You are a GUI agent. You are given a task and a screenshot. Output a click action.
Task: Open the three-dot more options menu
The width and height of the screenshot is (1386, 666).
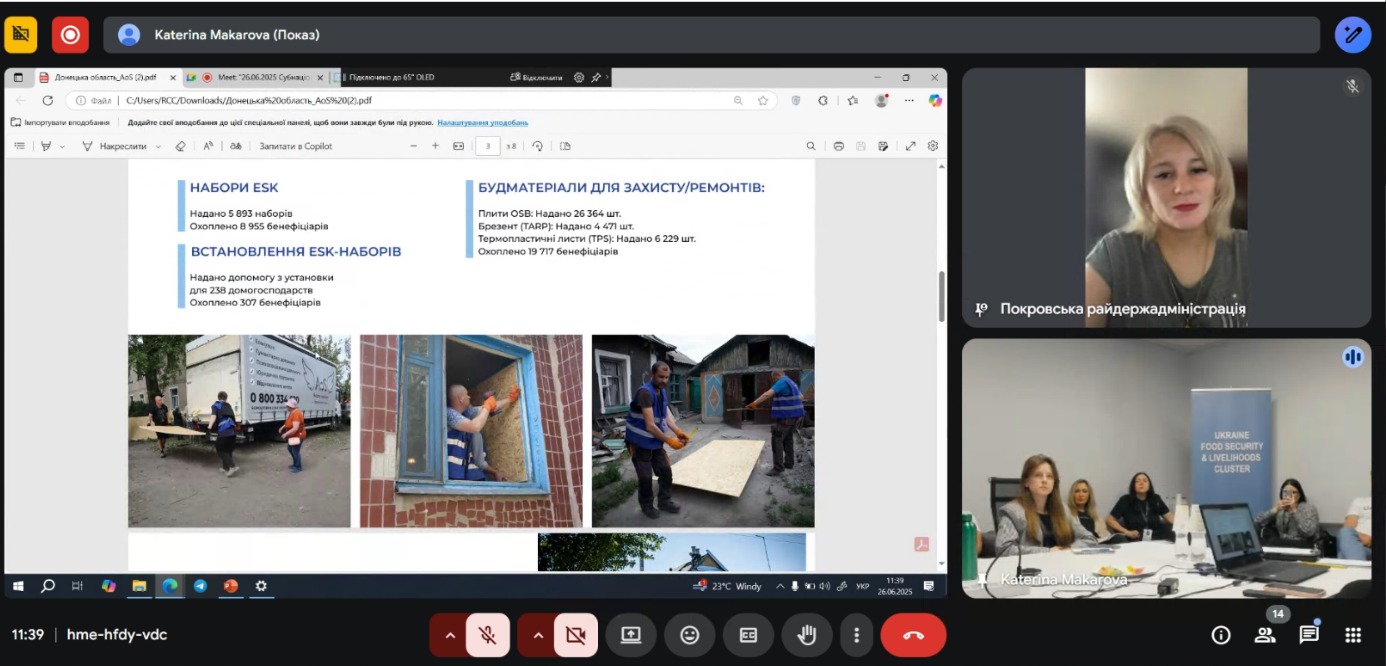(856, 635)
